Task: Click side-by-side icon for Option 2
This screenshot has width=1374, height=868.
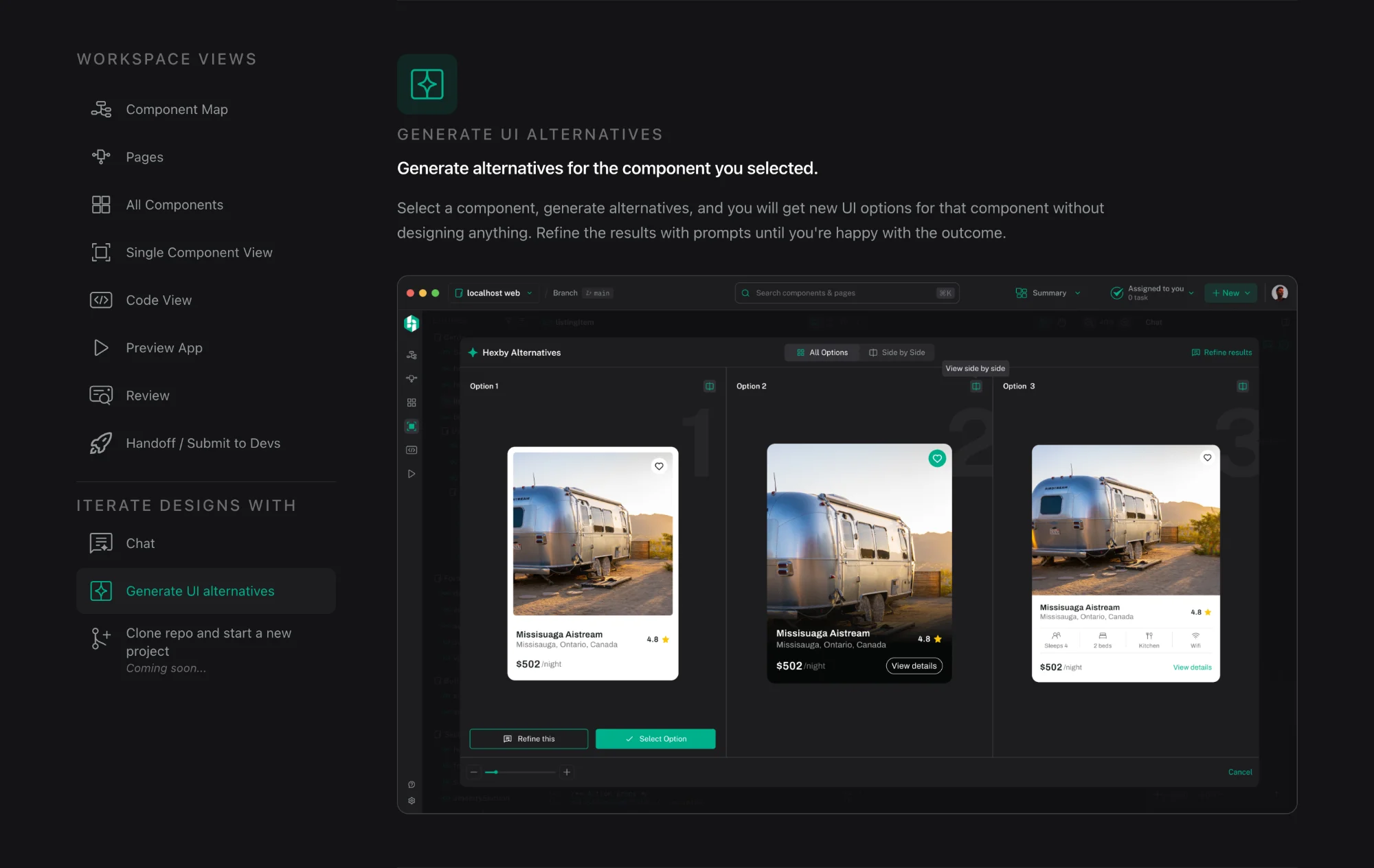Action: (976, 386)
